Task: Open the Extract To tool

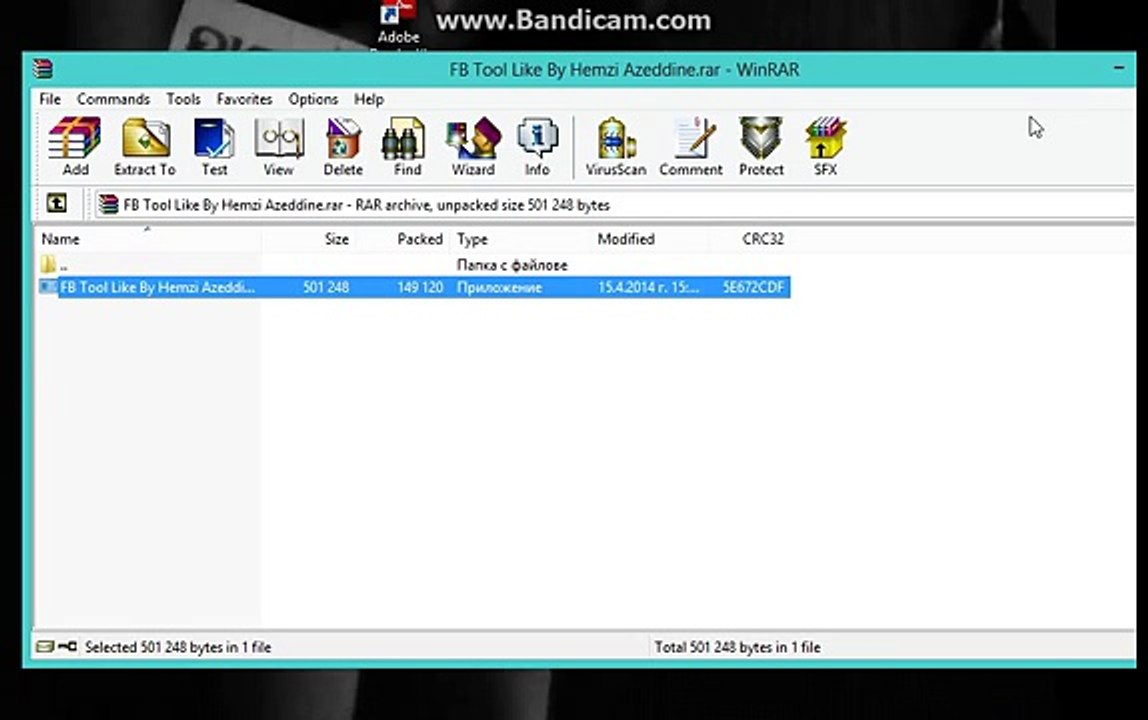Action: (x=144, y=146)
